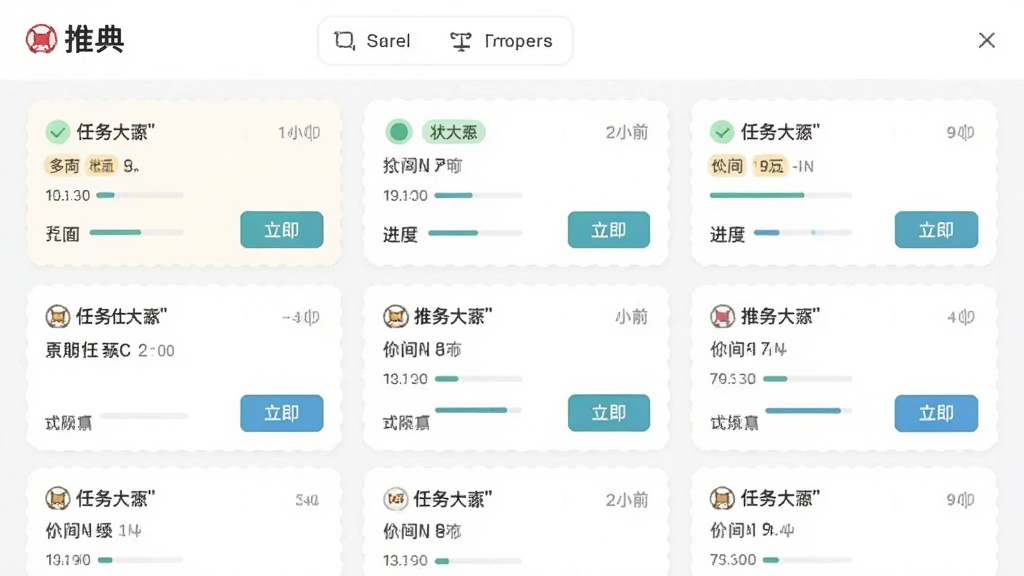Click 立即 on the 任务仕大添 card

[281, 413]
